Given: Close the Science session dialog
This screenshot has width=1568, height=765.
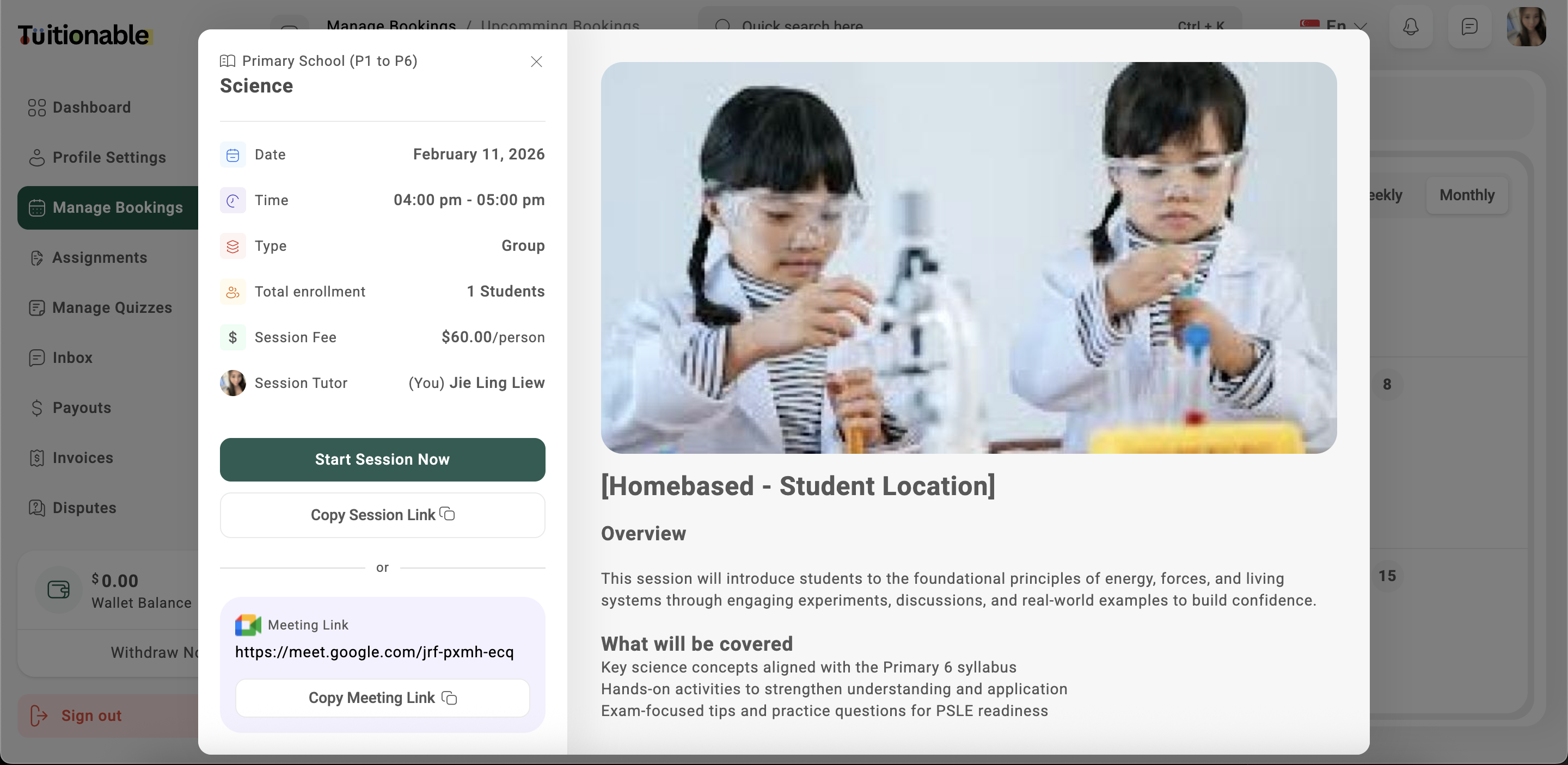Looking at the screenshot, I should click(536, 61).
